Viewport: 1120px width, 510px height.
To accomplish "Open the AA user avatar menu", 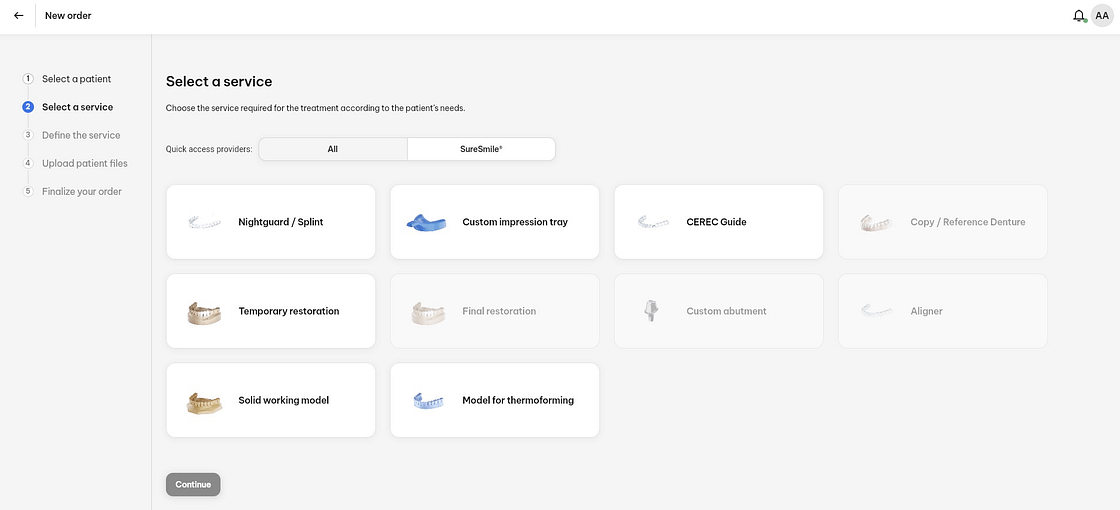I will 1102,16.
